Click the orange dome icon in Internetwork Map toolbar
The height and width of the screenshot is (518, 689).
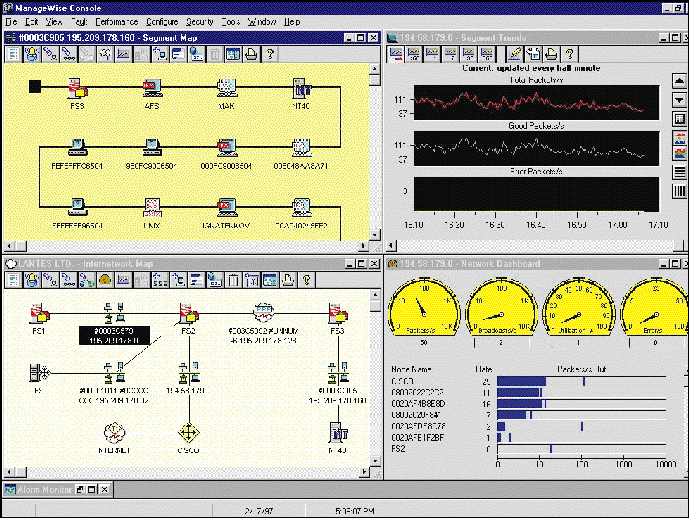coord(105,280)
